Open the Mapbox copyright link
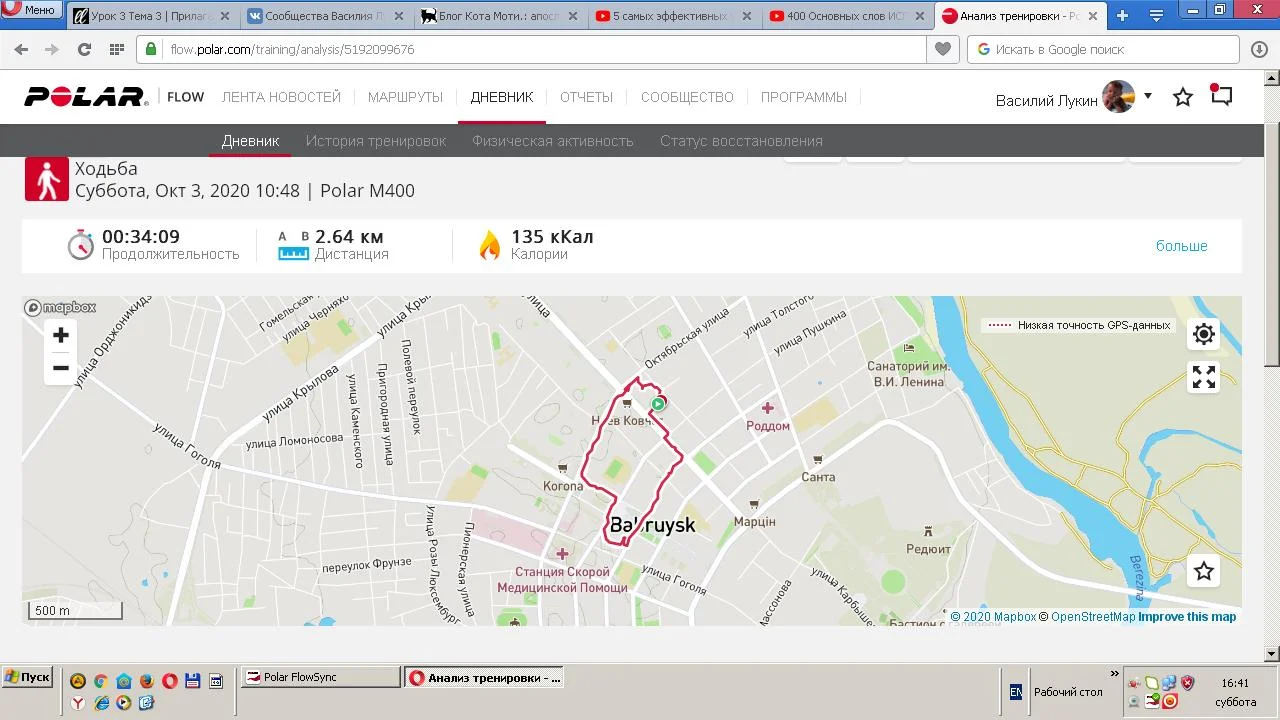Viewport: 1280px width, 720px height. click(993, 617)
